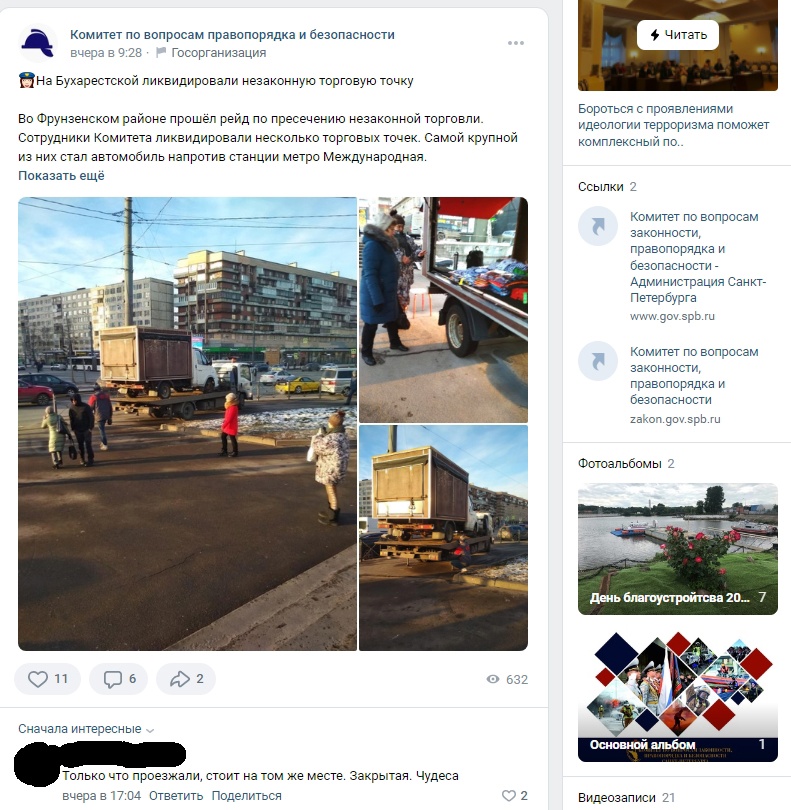Open the 'Основной альбом' album thumbnail

(677, 696)
